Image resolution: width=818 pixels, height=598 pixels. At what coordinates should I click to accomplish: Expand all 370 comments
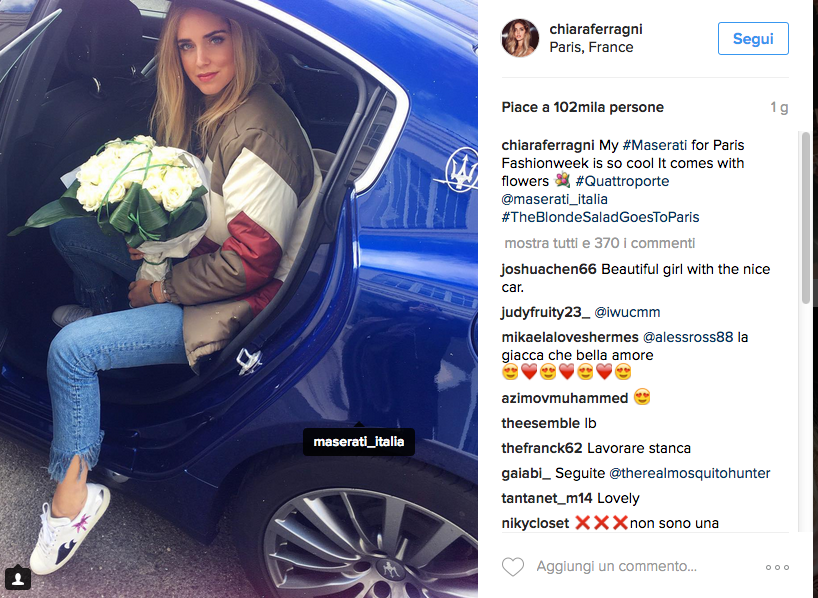pyautogui.click(x=599, y=243)
